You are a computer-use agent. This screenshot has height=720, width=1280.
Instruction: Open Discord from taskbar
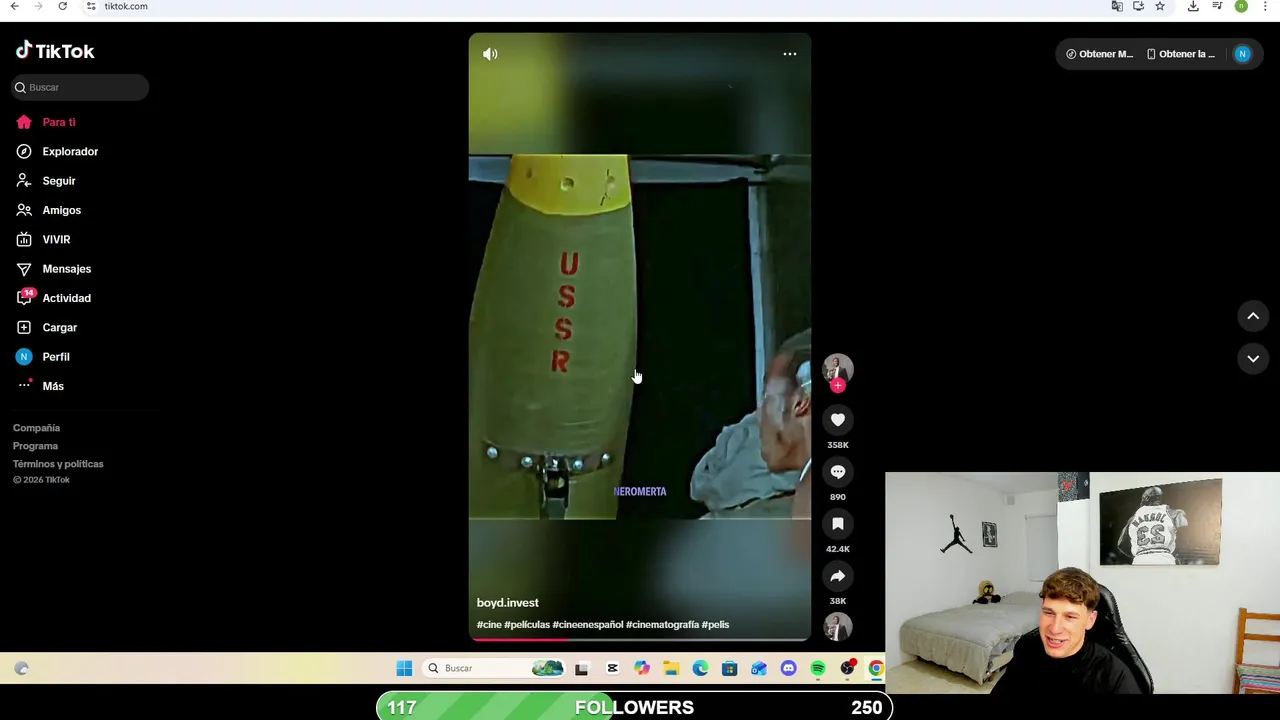click(788, 668)
